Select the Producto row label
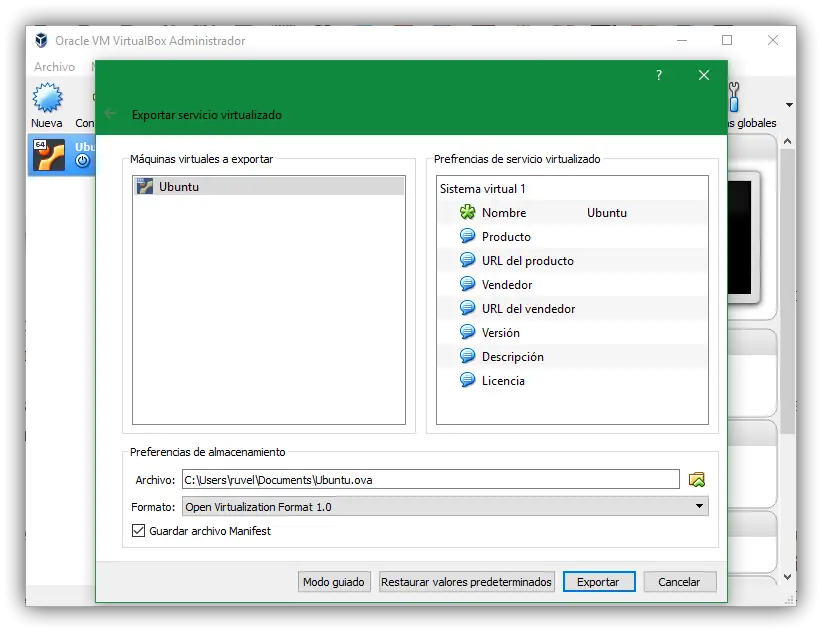The width and height of the screenshot is (822, 632). click(506, 237)
